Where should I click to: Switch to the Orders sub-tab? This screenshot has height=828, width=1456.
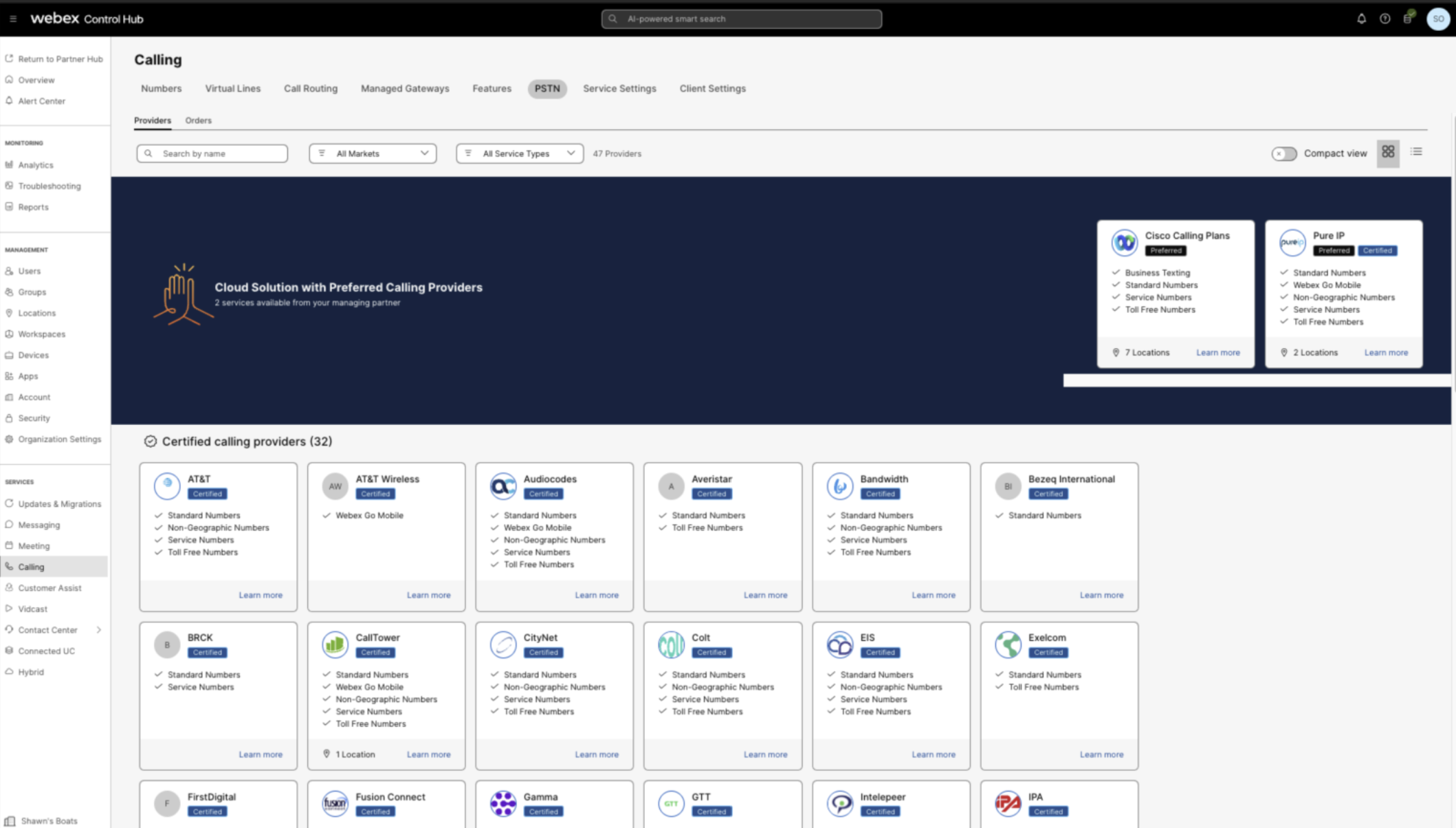pos(198,120)
